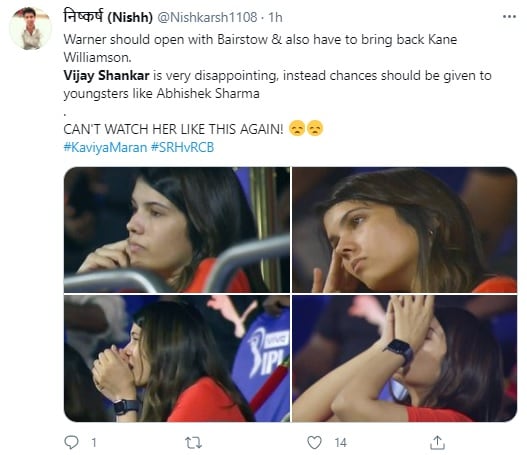Click the like count number 14
Viewport: 527px width, 455px height.
340,443
